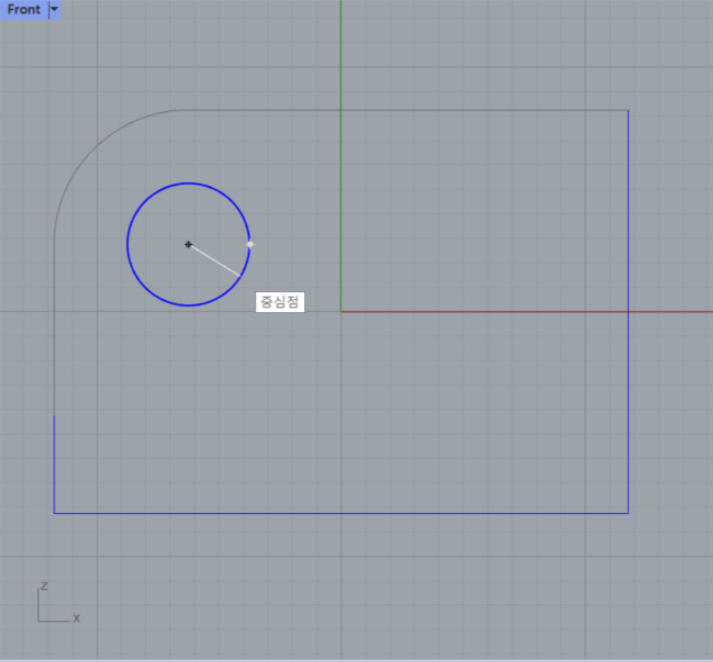Click the 중심점 osnap tooltip label
713x662 pixels.
click(280, 302)
